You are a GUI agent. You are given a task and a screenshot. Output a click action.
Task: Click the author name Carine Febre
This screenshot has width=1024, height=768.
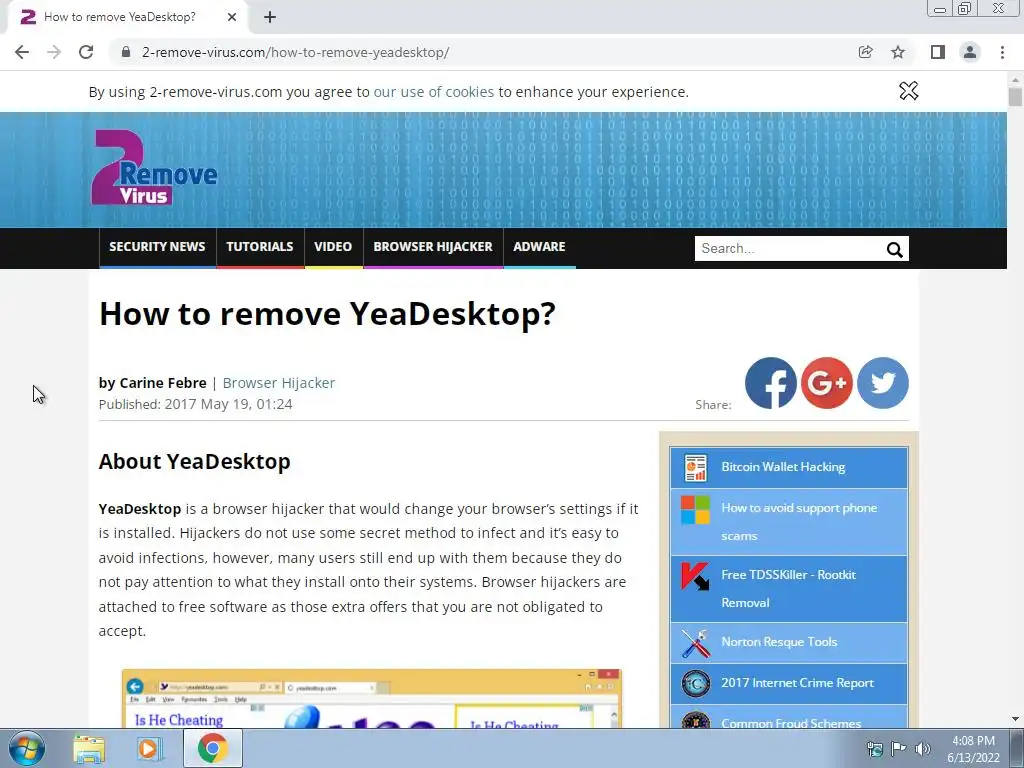[x=163, y=383]
